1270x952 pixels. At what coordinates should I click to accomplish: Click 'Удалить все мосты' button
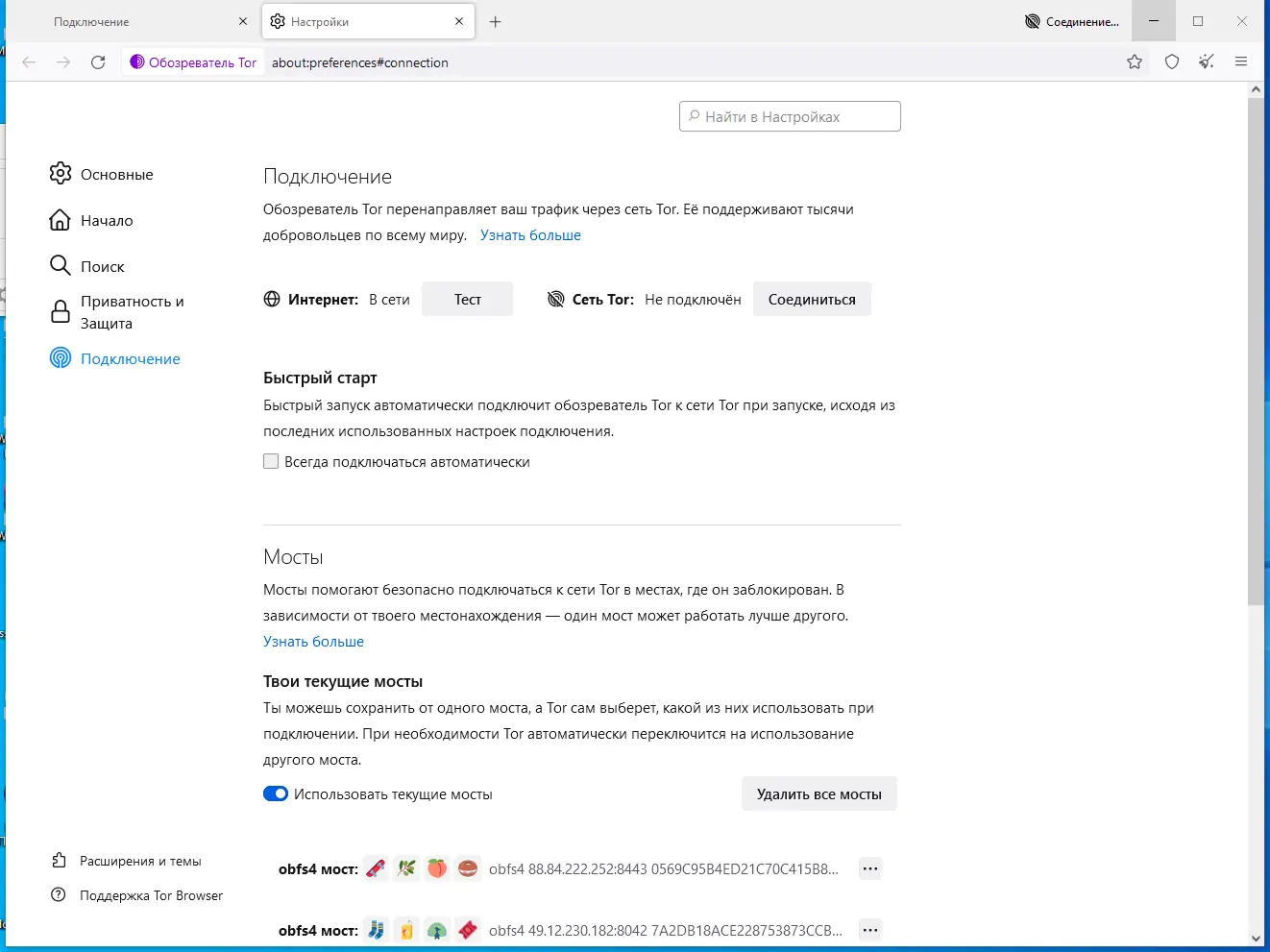click(x=819, y=794)
